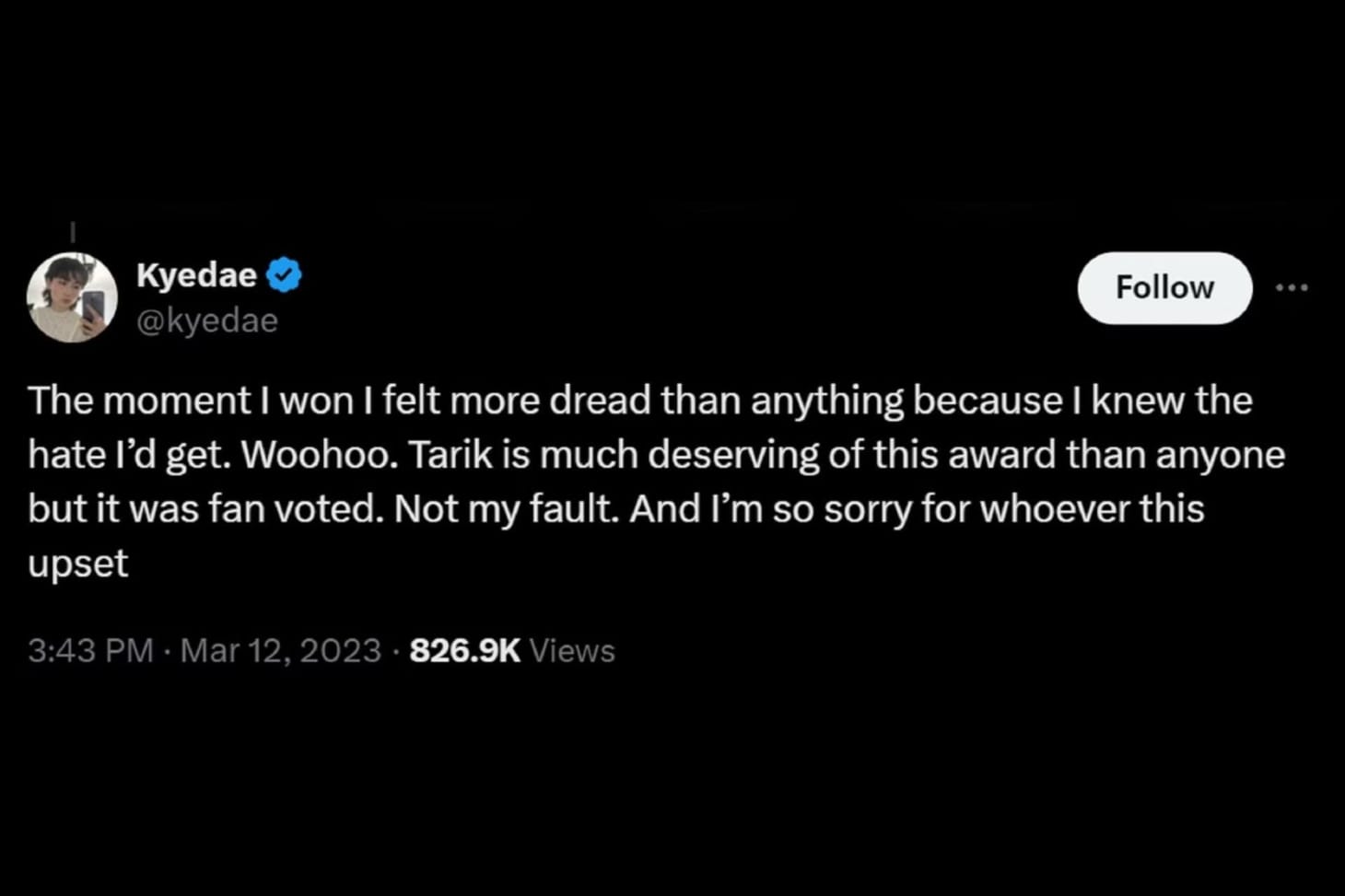Open the 826.9K view count
Viewport: 1345px width, 896px height.
[x=464, y=650]
